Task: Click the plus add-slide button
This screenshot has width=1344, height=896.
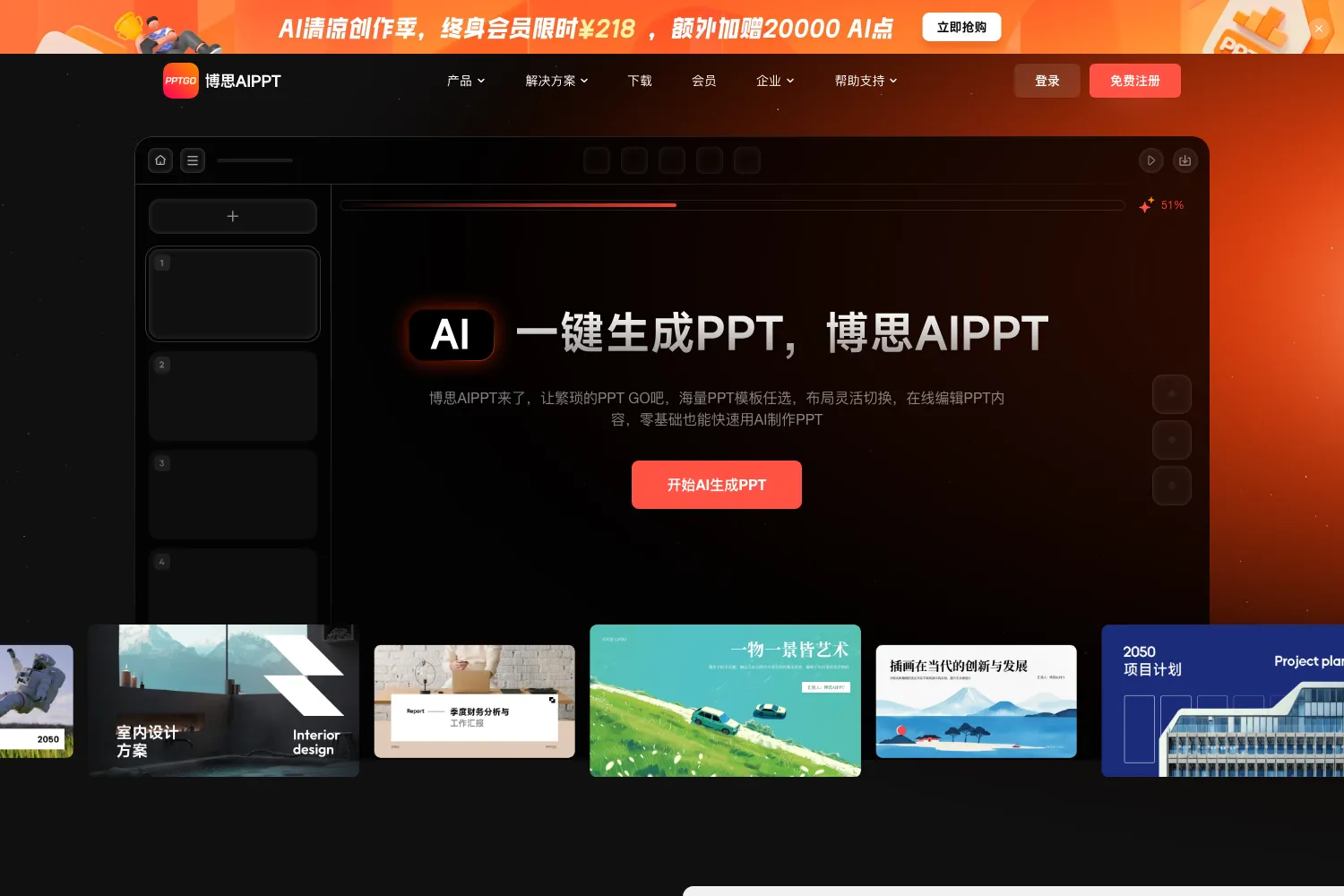Action: (x=233, y=217)
